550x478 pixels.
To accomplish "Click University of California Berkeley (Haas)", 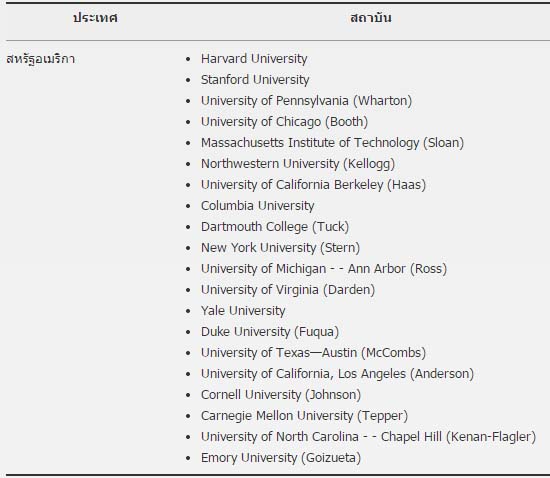I will pyautogui.click(x=313, y=185).
